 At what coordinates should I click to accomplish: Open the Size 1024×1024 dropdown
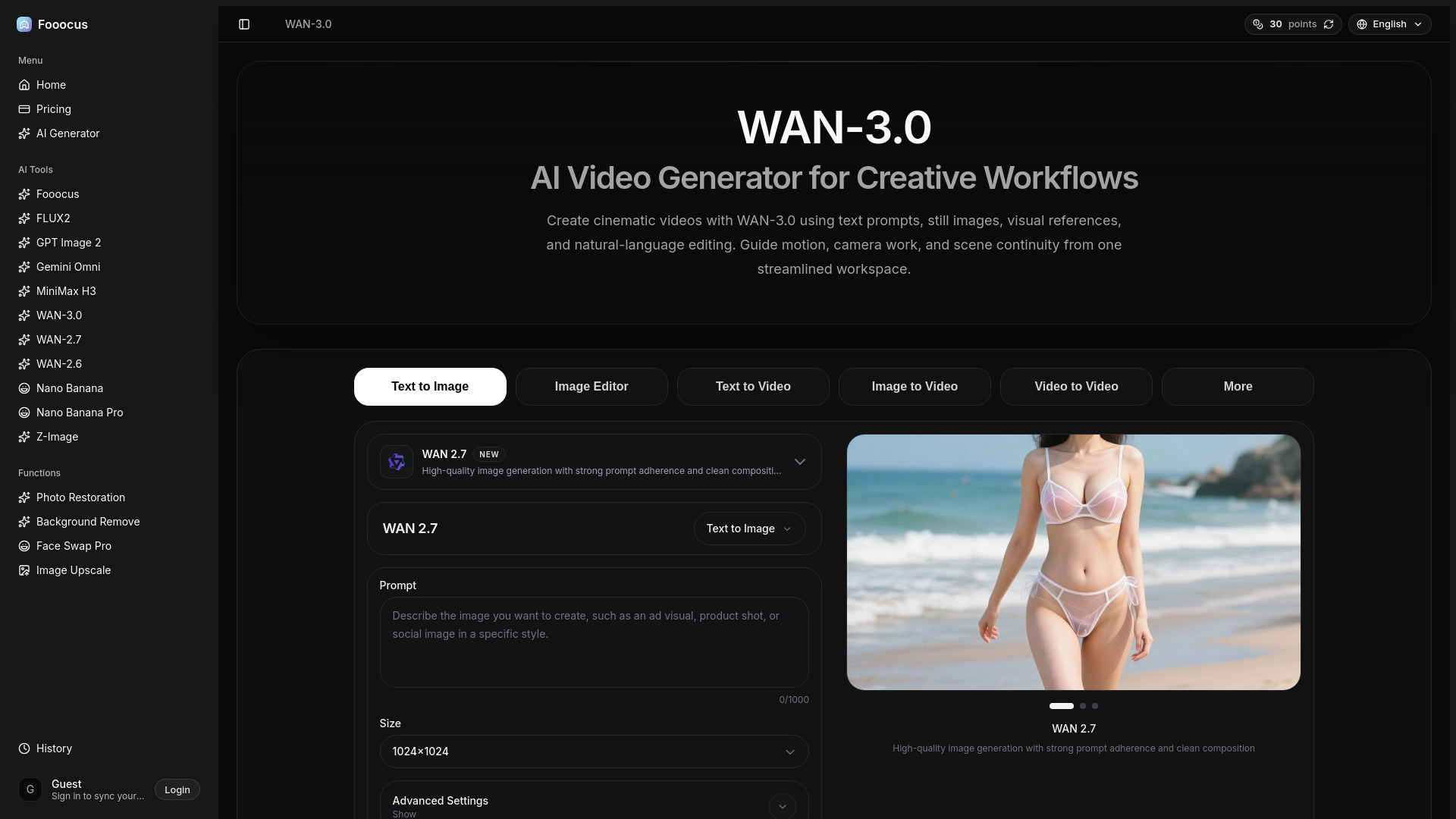pyautogui.click(x=595, y=752)
